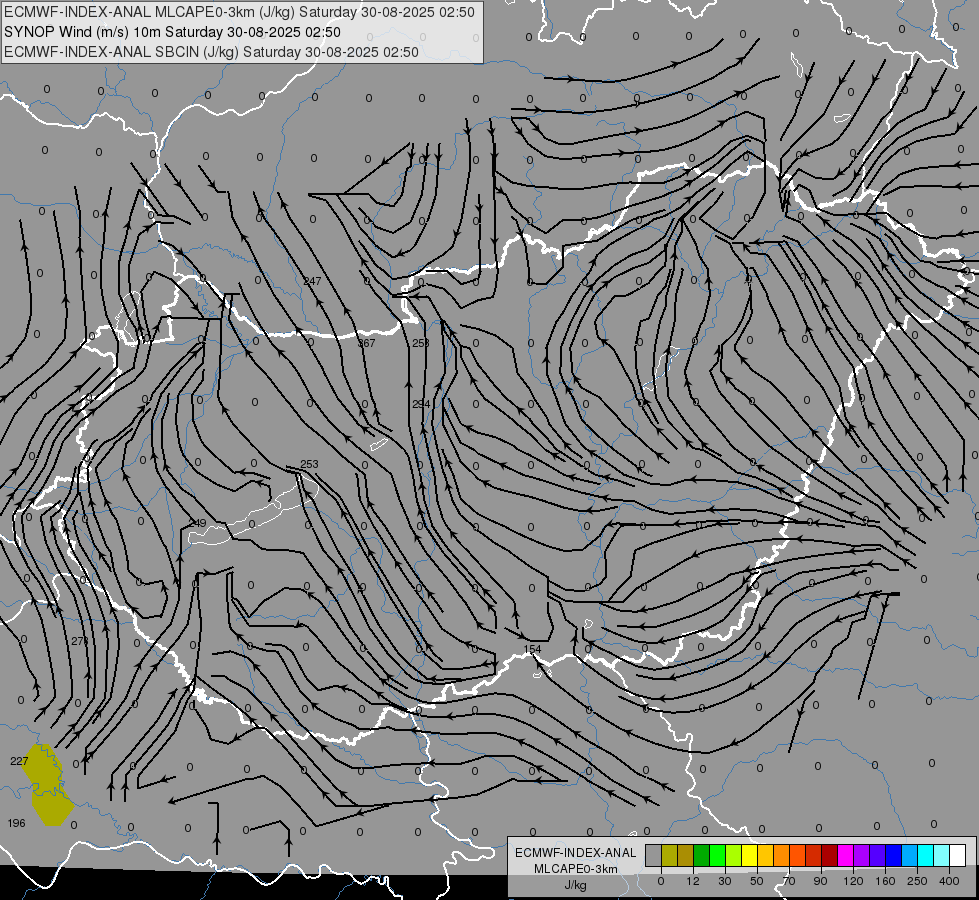This screenshot has width=979, height=900.
Task: Pick the magenta legend swatch
Action: [845, 855]
